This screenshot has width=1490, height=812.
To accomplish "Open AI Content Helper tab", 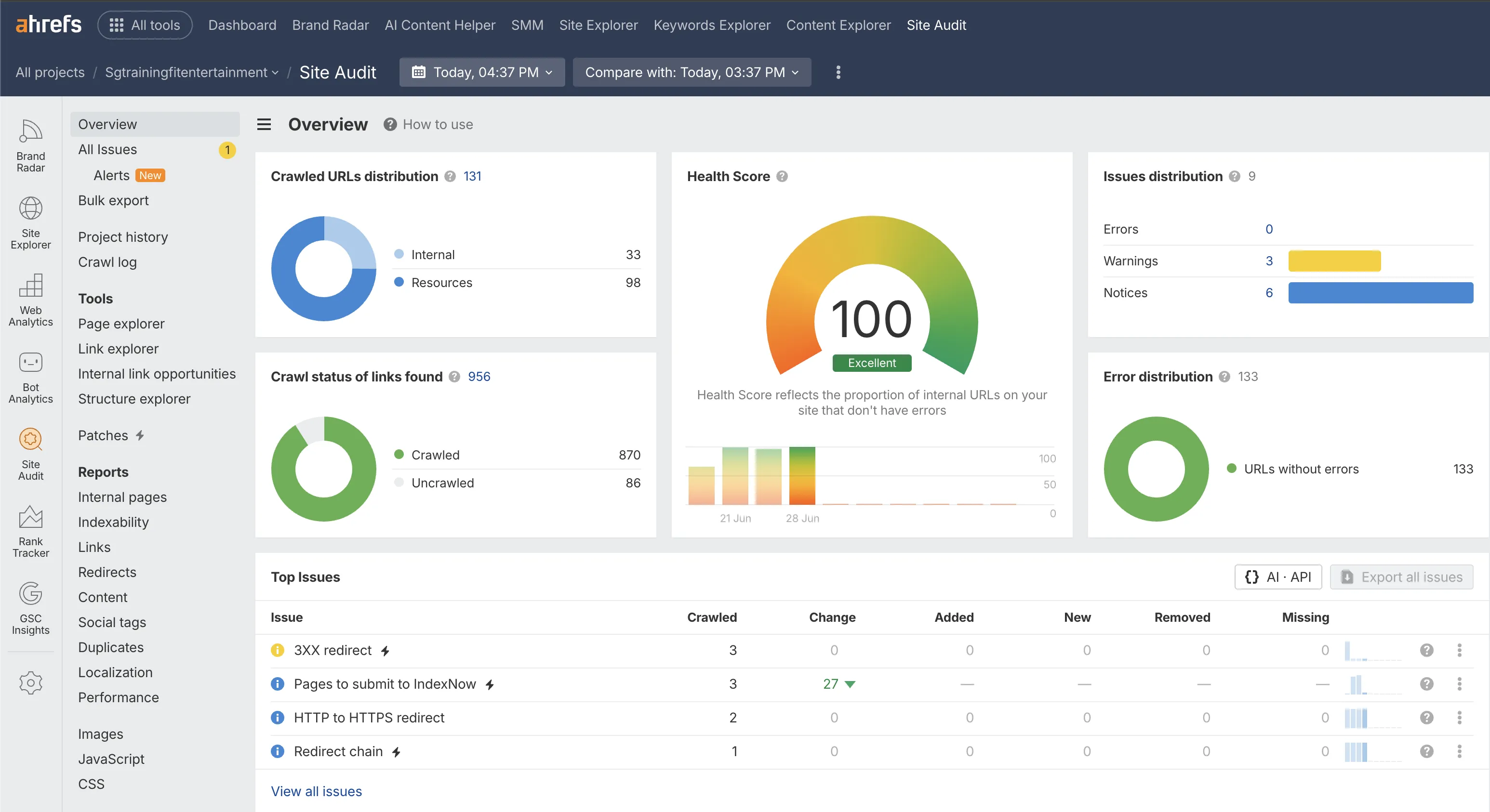I will 439,25.
